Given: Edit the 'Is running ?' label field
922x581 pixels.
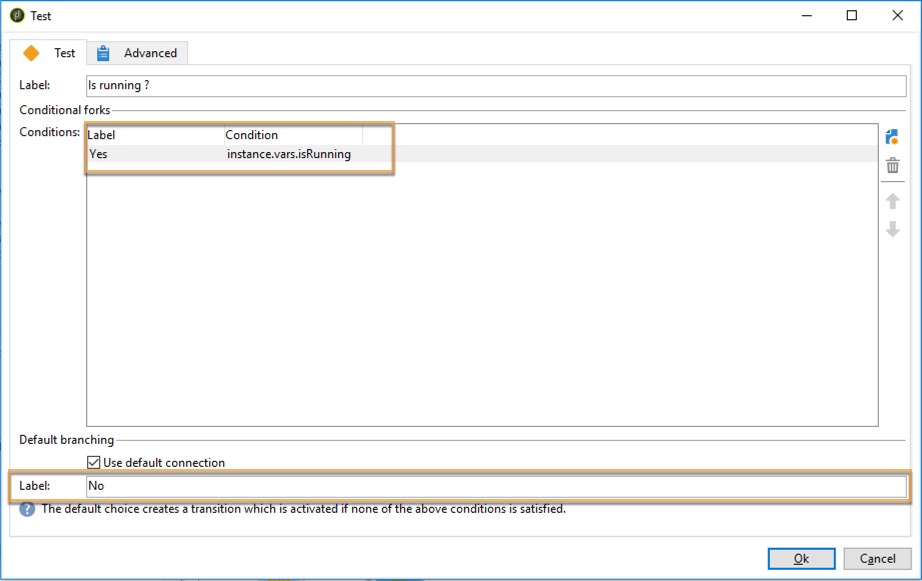Looking at the screenshot, I should pyautogui.click(x=496, y=86).
